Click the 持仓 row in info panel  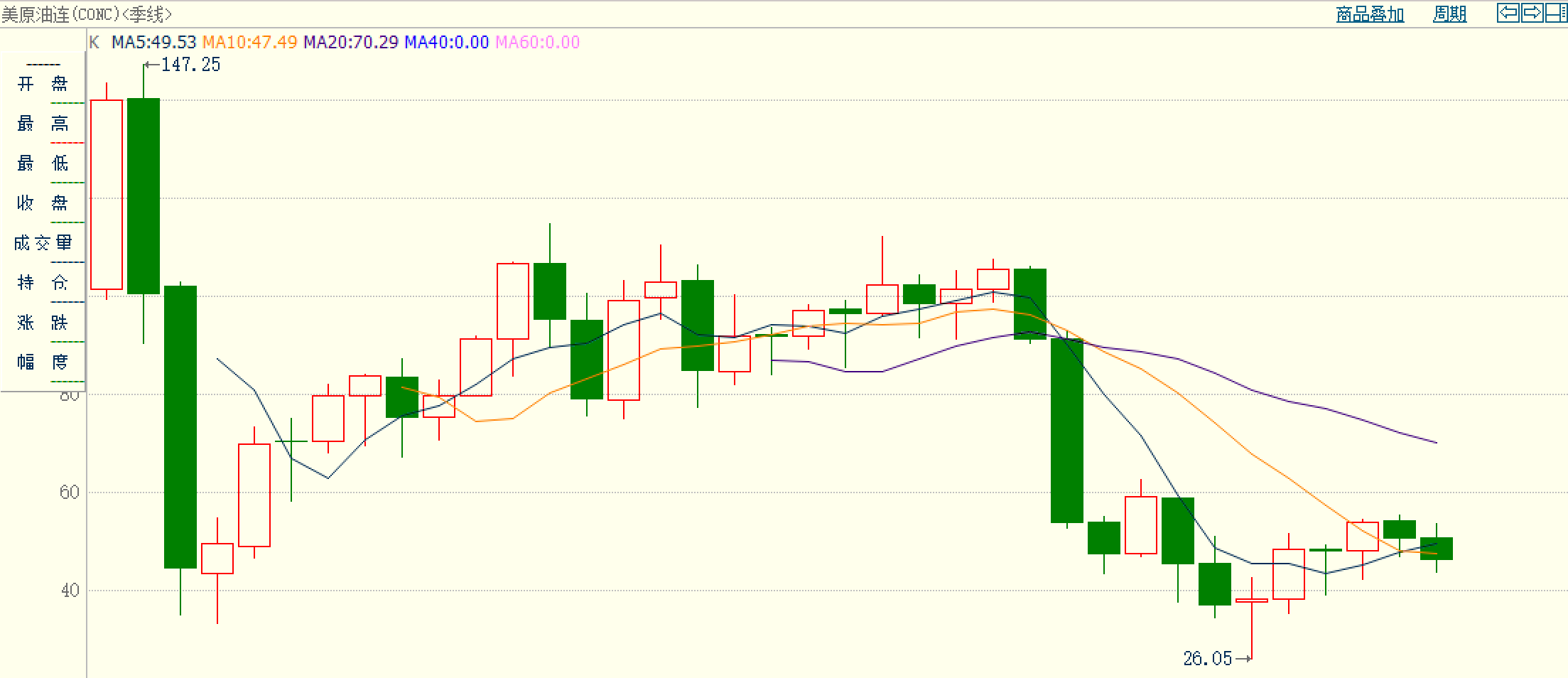point(43,284)
